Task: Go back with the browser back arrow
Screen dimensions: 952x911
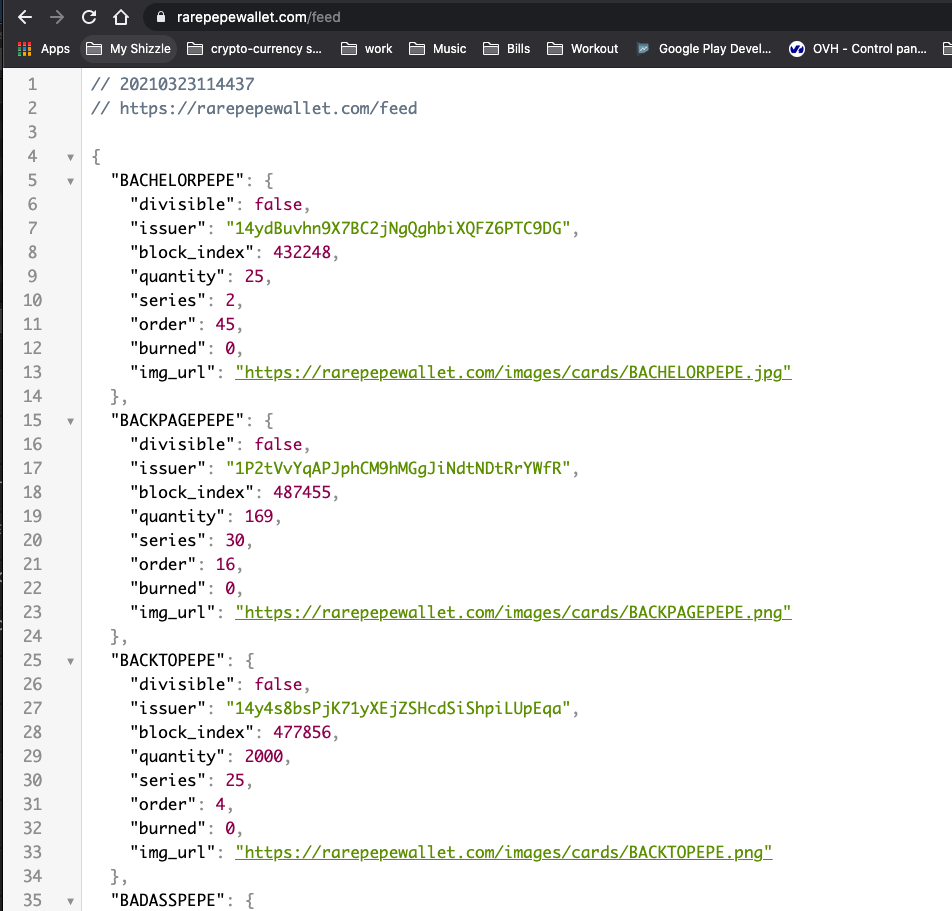Action: [x=25, y=17]
